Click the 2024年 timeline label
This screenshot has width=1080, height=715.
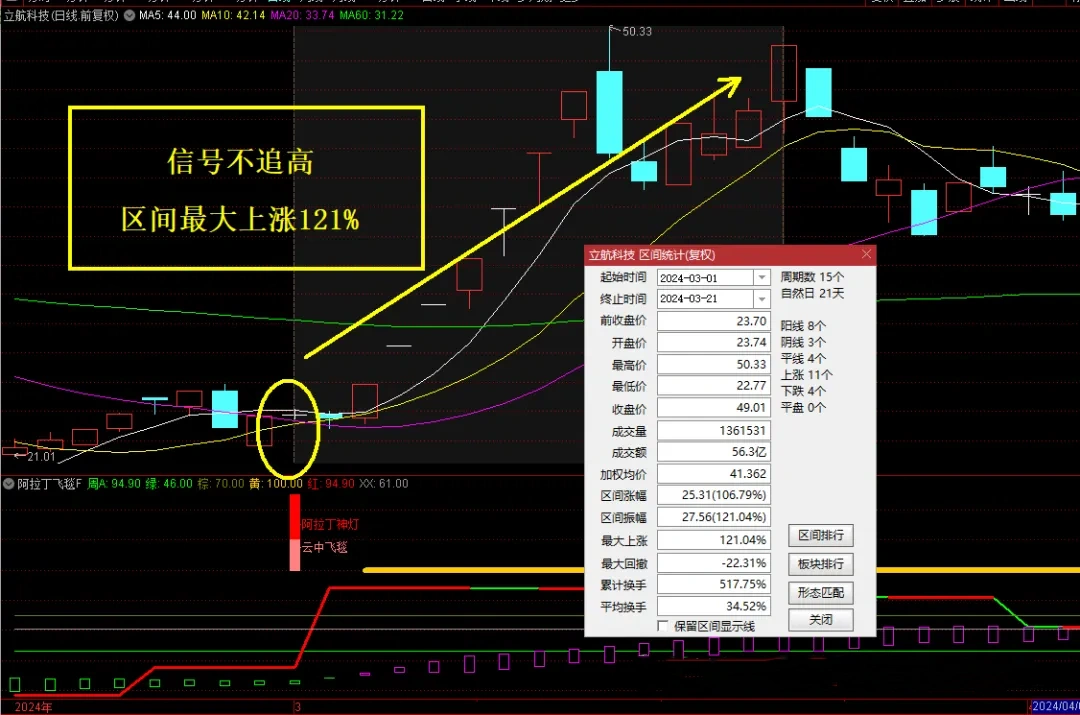pyautogui.click(x=32, y=707)
